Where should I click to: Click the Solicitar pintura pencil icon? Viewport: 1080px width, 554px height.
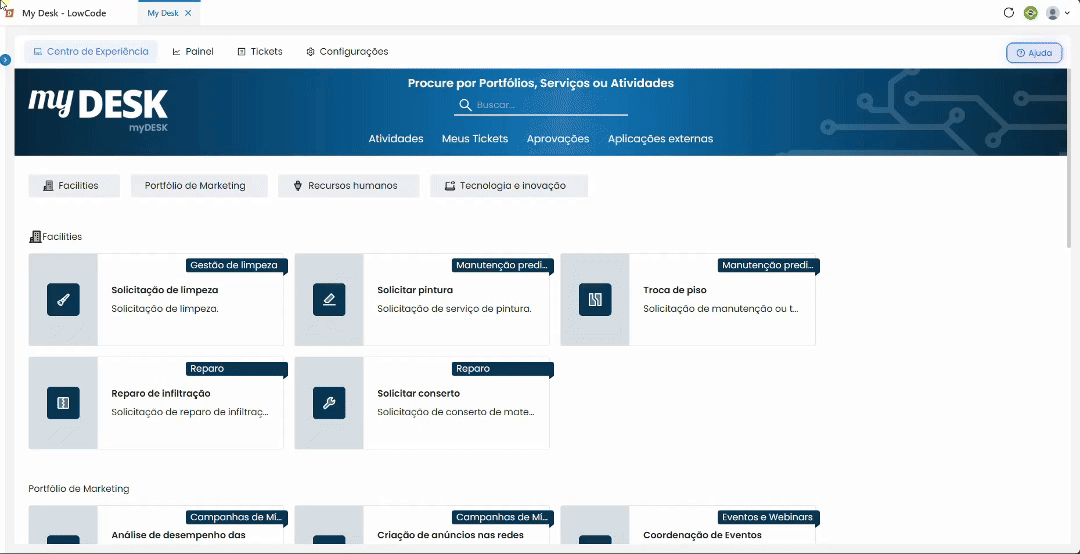click(329, 300)
